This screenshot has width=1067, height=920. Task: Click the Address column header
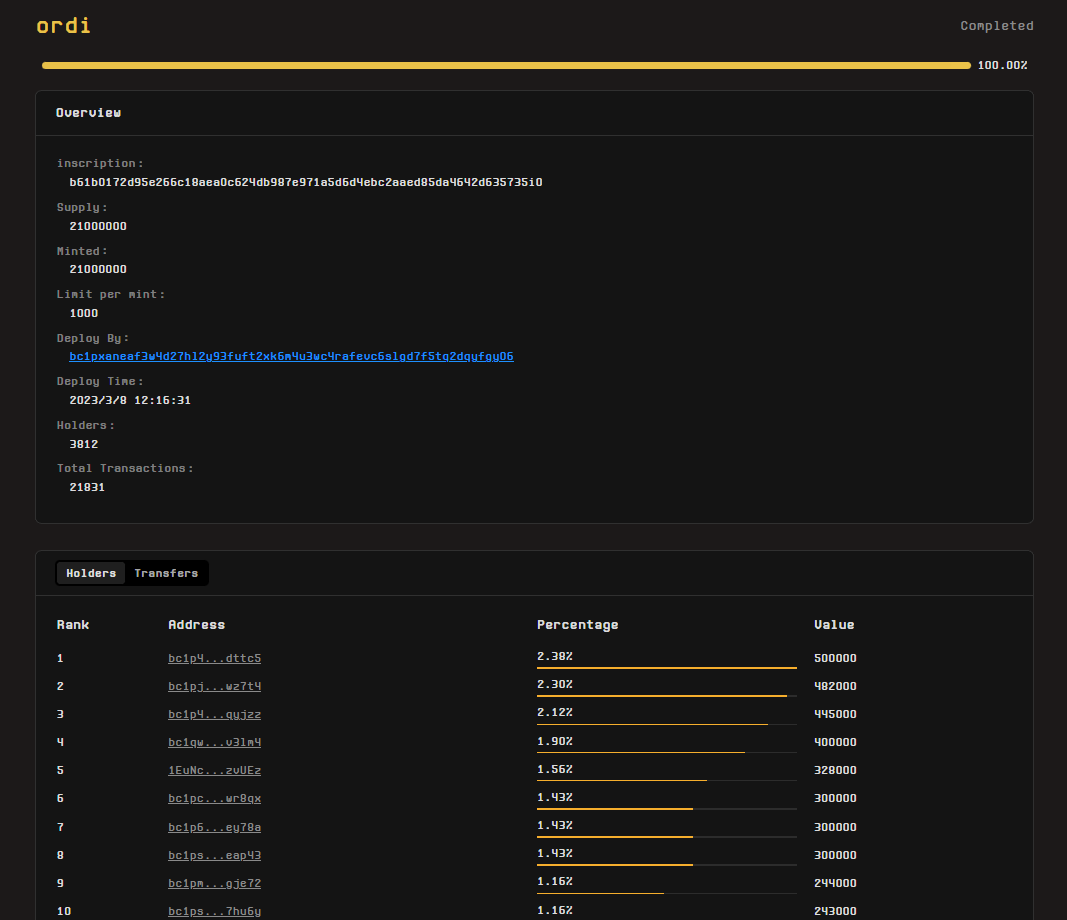pos(197,625)
